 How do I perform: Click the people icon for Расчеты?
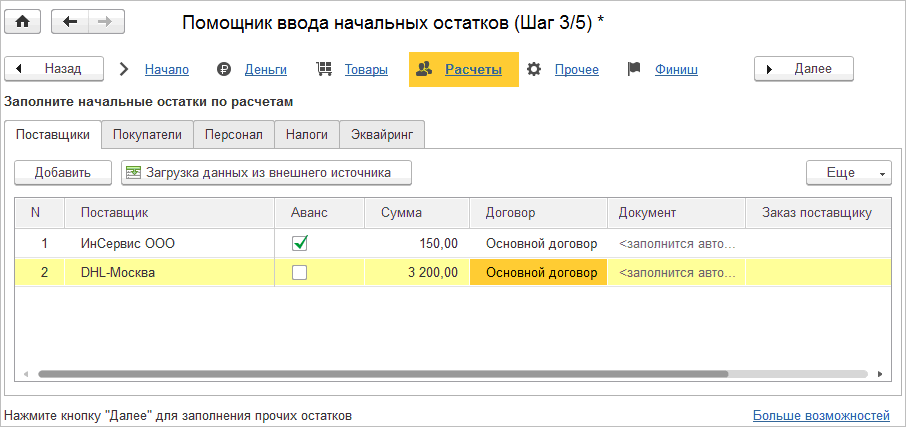pyautogui.click(x=424, y=69)
